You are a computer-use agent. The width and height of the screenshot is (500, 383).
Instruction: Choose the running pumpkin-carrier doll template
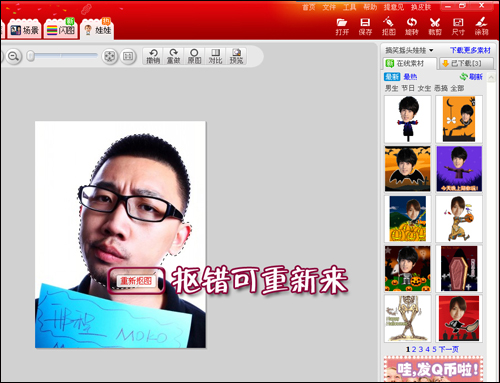(459, 219)
